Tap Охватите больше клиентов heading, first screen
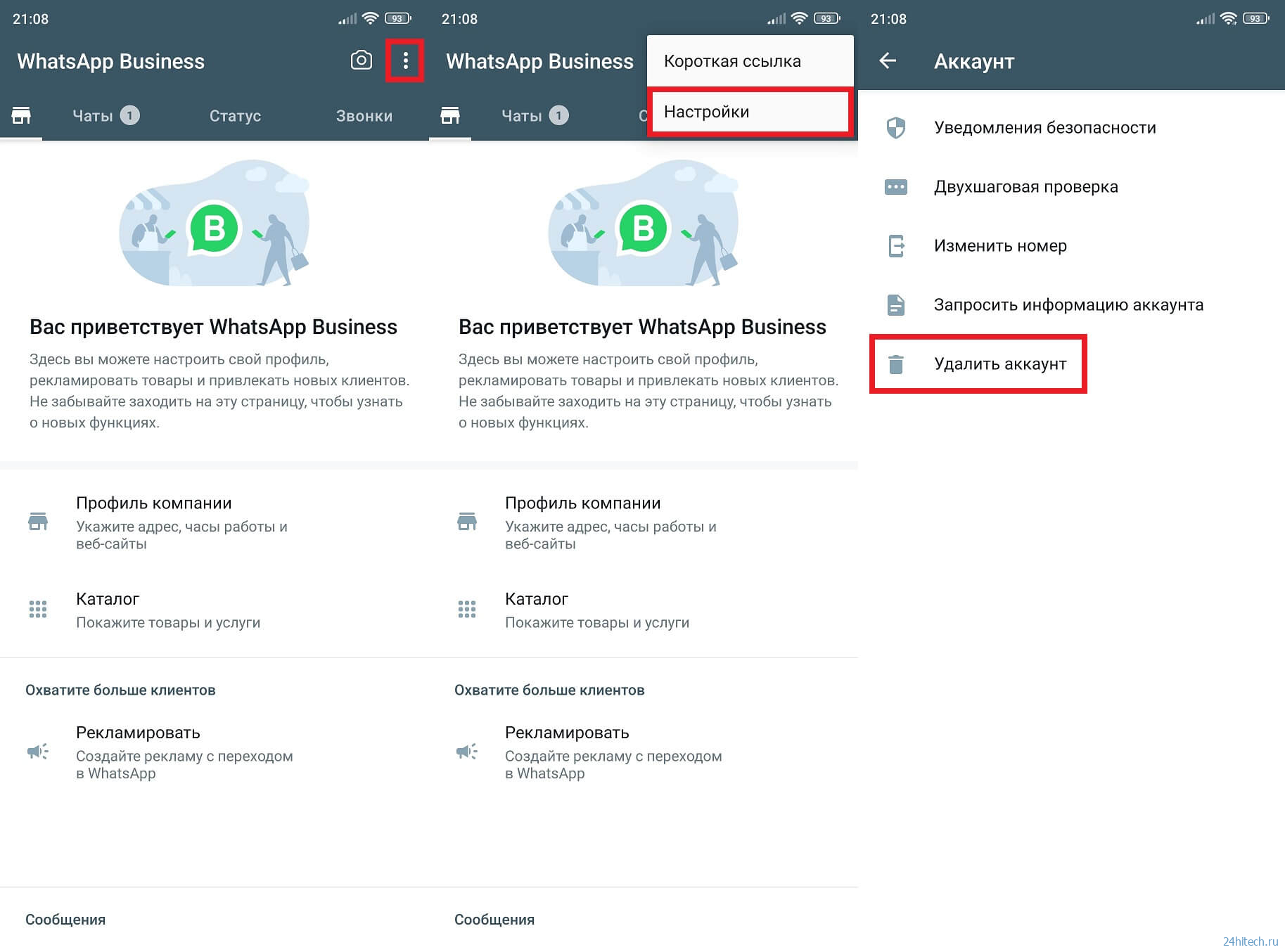The height and width of the screenshot is (952, 1285). point(120,690)
